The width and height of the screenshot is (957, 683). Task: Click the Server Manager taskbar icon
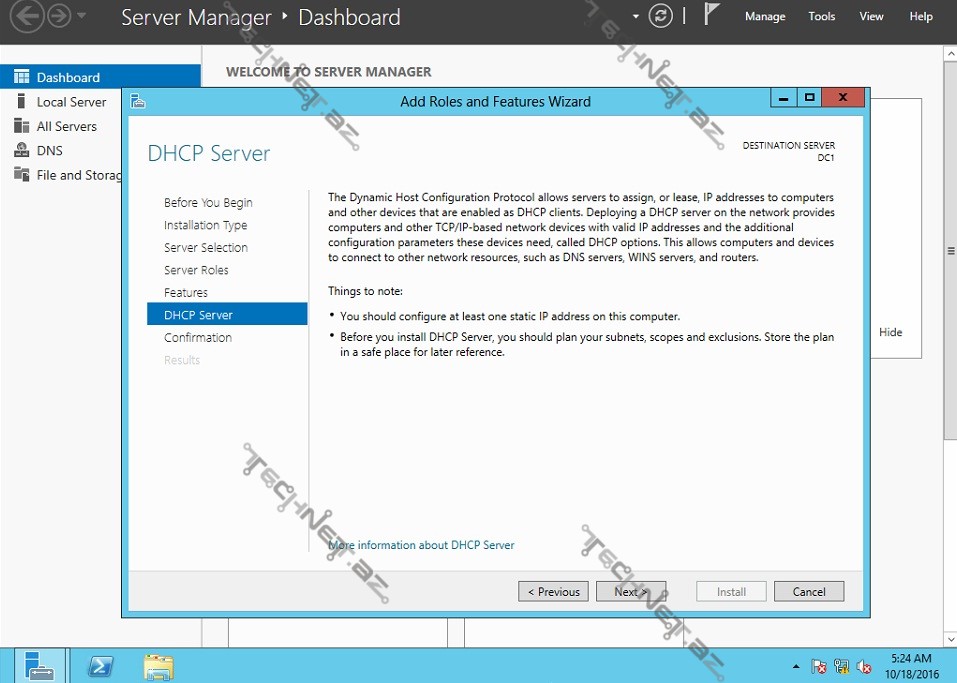click(40, 666)
